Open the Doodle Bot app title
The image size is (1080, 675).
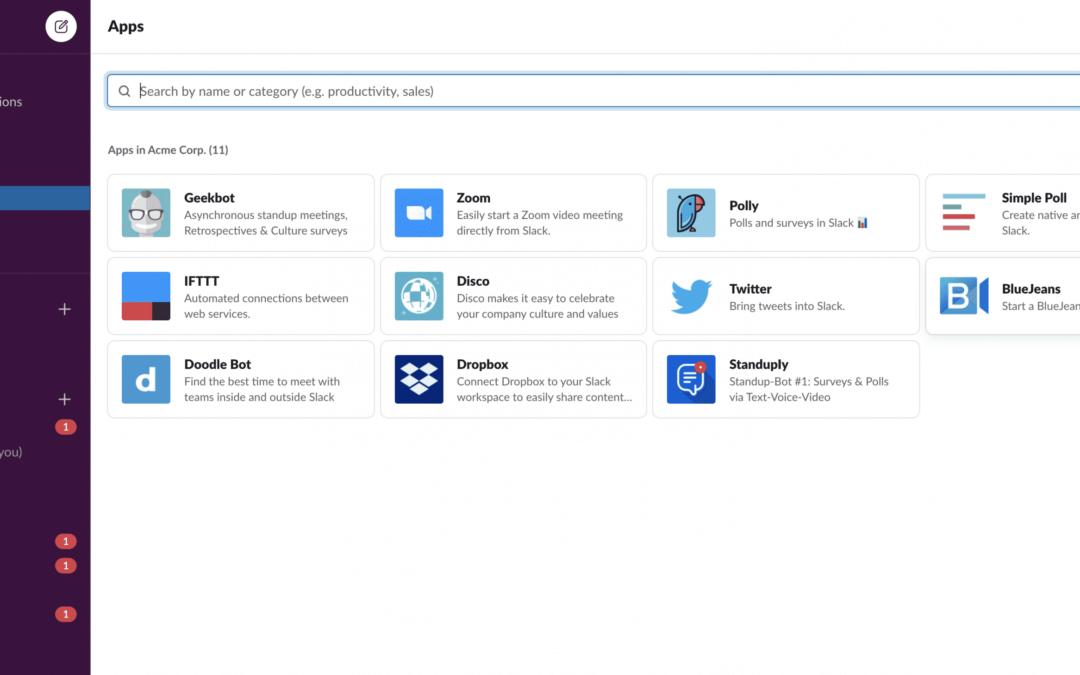pos(217,364)
